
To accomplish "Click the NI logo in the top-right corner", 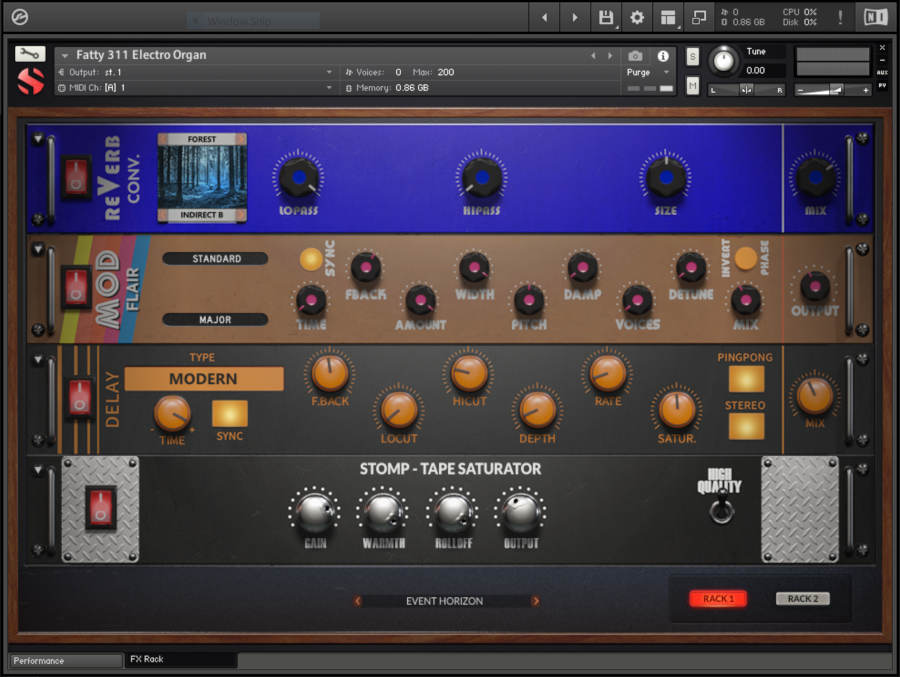I will (873, 17).
